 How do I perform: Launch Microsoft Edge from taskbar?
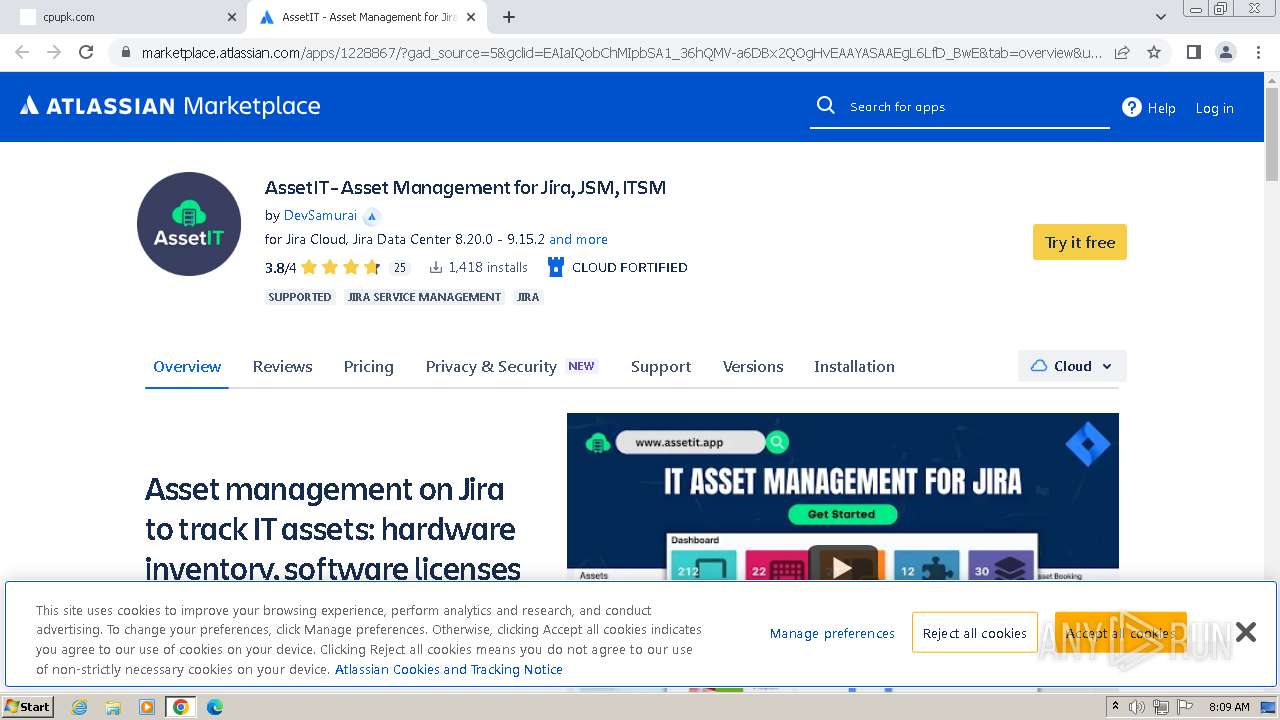[x=215, y=707]
